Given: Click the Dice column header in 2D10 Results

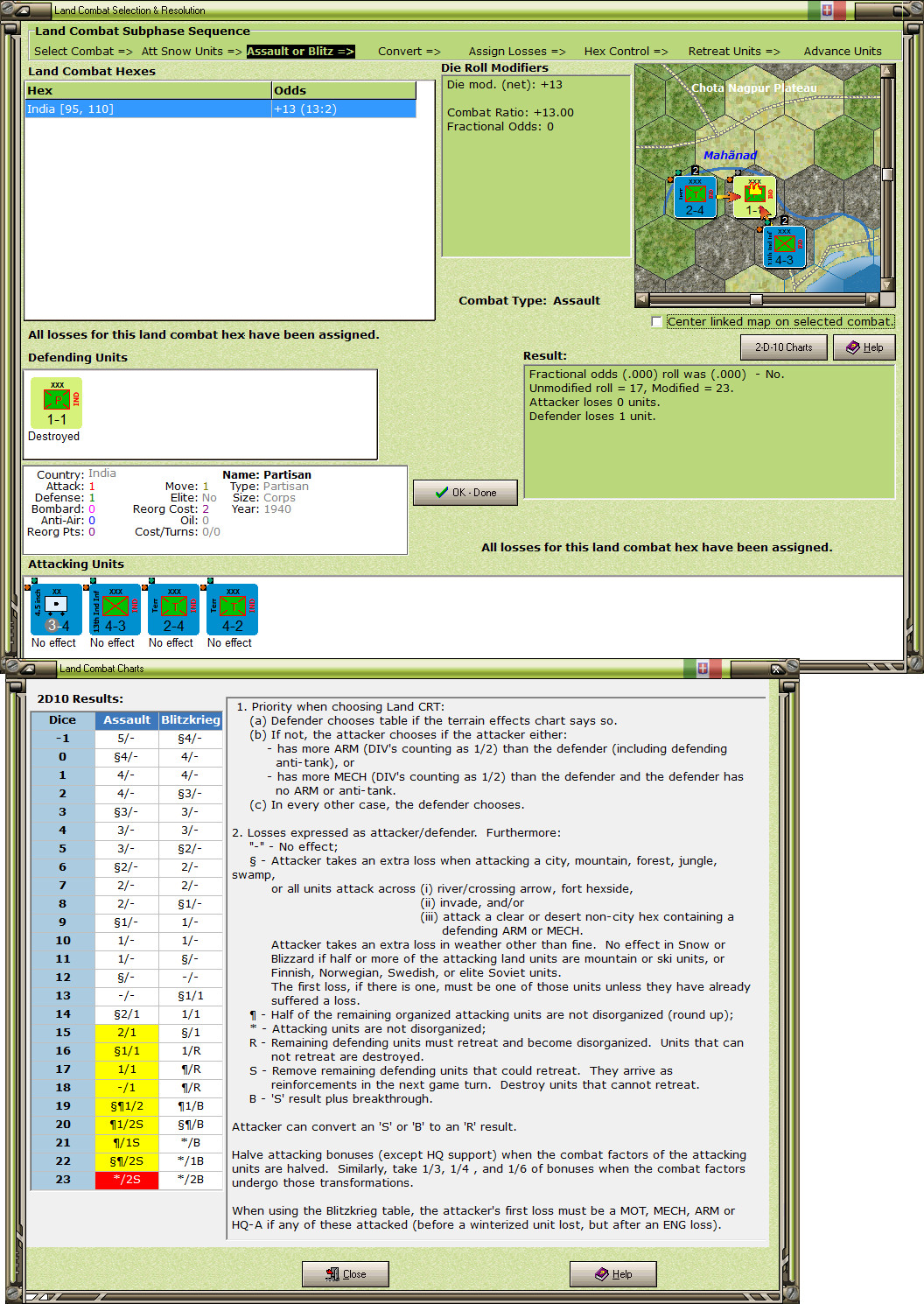Looking at the screenshot, I should click(62, 720).
